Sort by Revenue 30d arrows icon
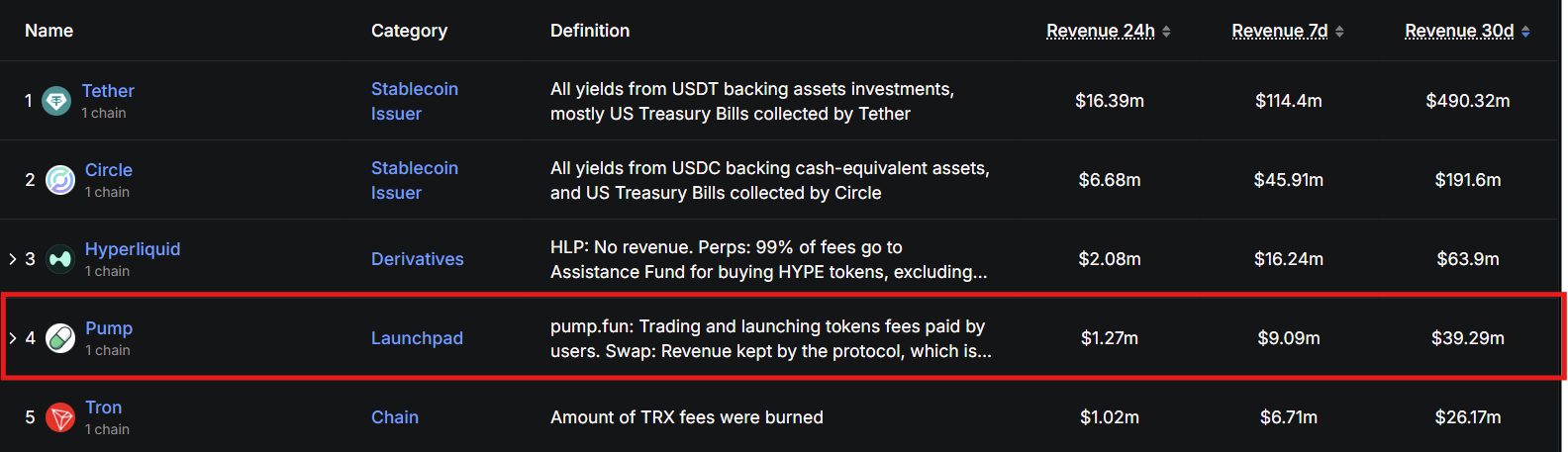The height and width of the screenshot is (452, 1568). click(x=1525, y=32)
